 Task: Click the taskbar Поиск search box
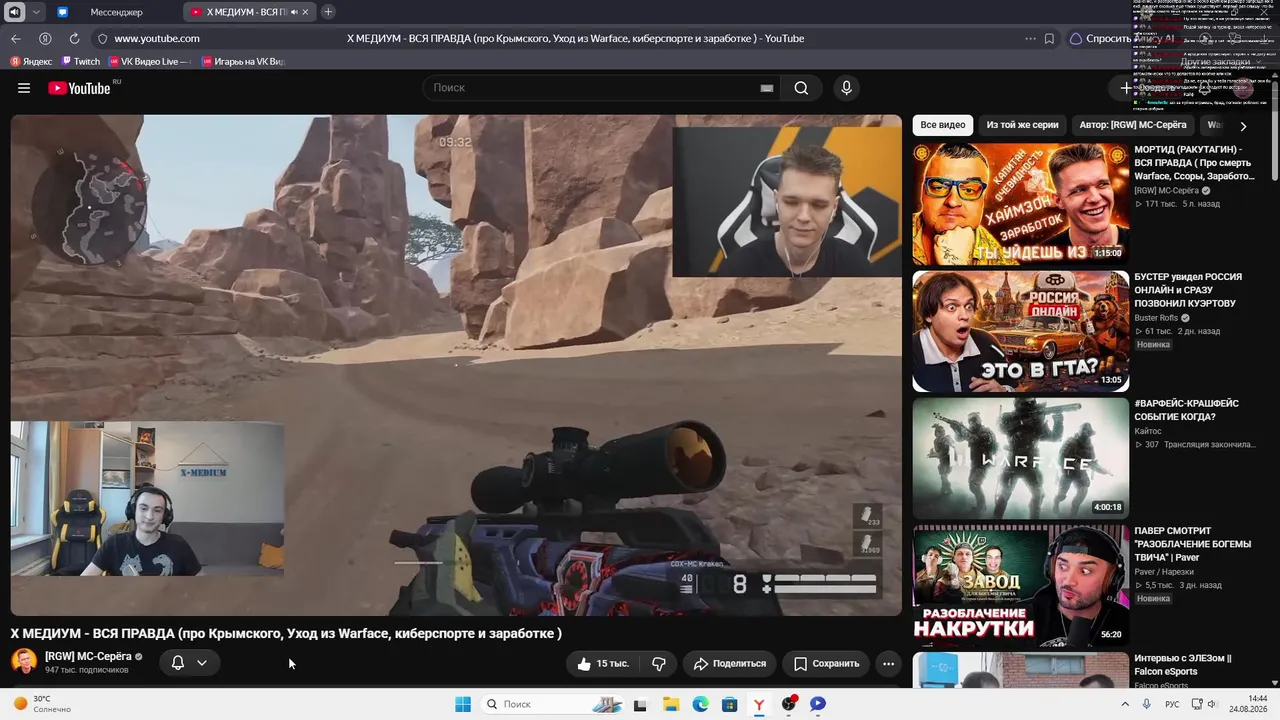coord(552,704)
